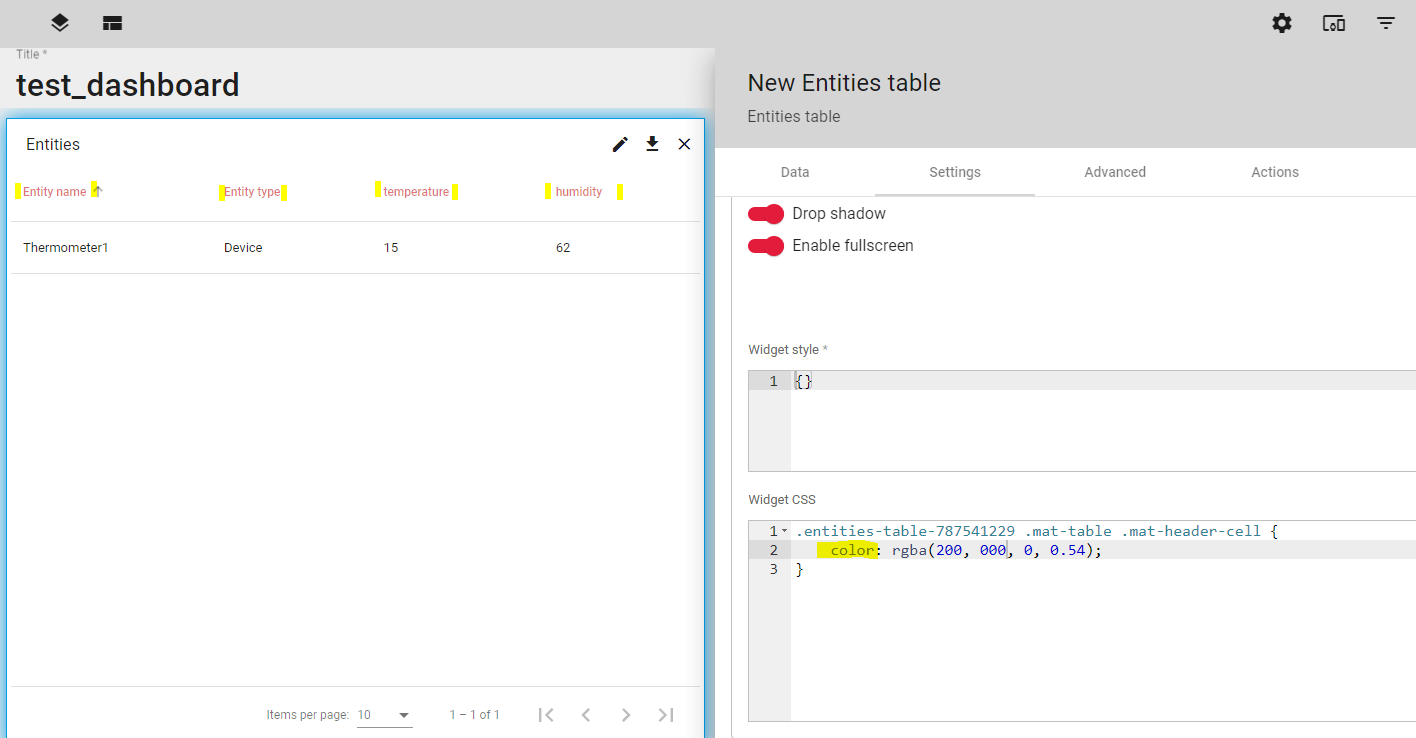This screenshot has width=1416, height=738.
Task: Switch to the Actions tab
Action: [1275, 172]
